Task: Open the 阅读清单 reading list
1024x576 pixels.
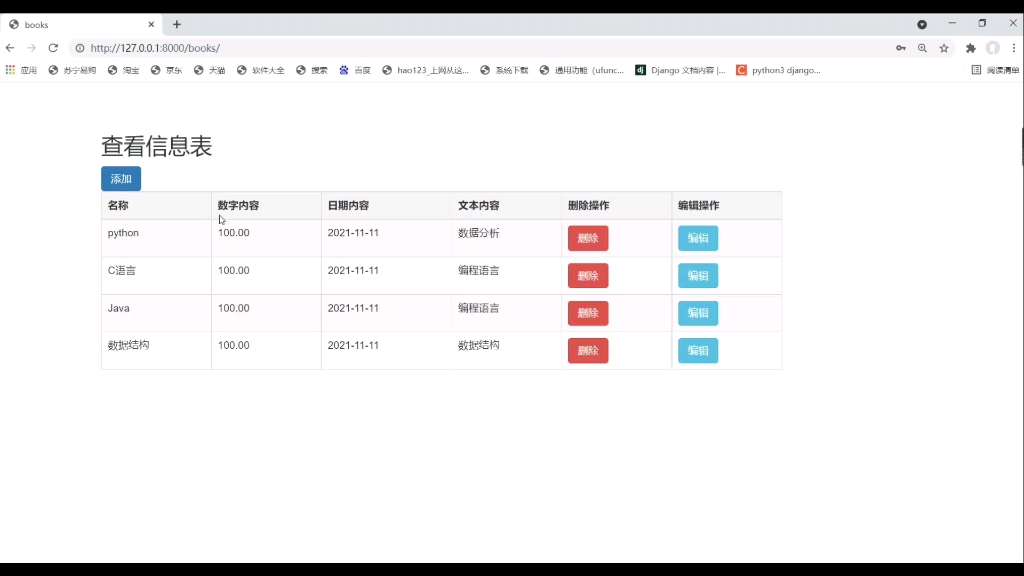Action: click(994, 70)
